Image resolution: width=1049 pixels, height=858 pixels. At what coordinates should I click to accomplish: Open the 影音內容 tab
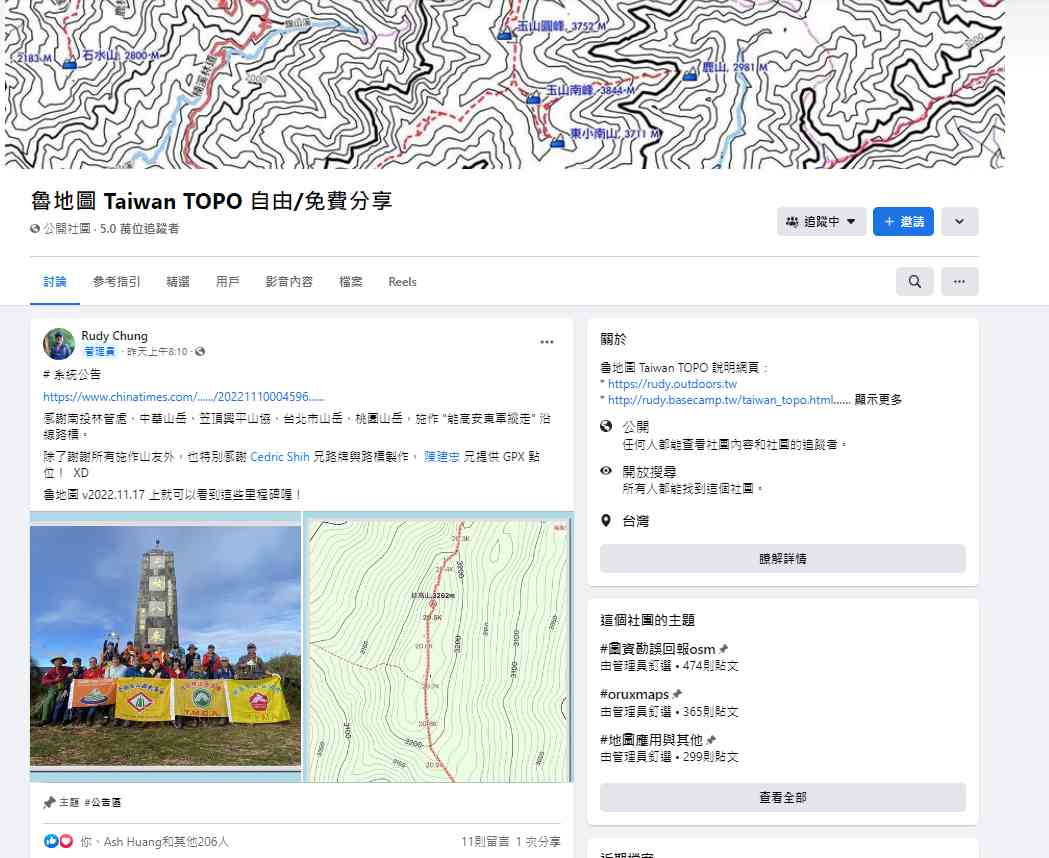289,282
